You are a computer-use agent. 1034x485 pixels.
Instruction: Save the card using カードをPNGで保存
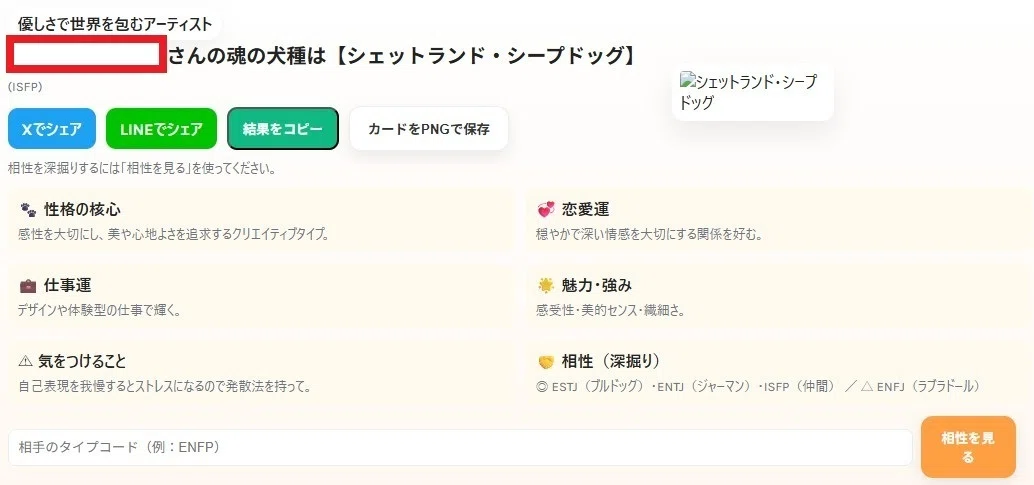[x=429, y=129]
